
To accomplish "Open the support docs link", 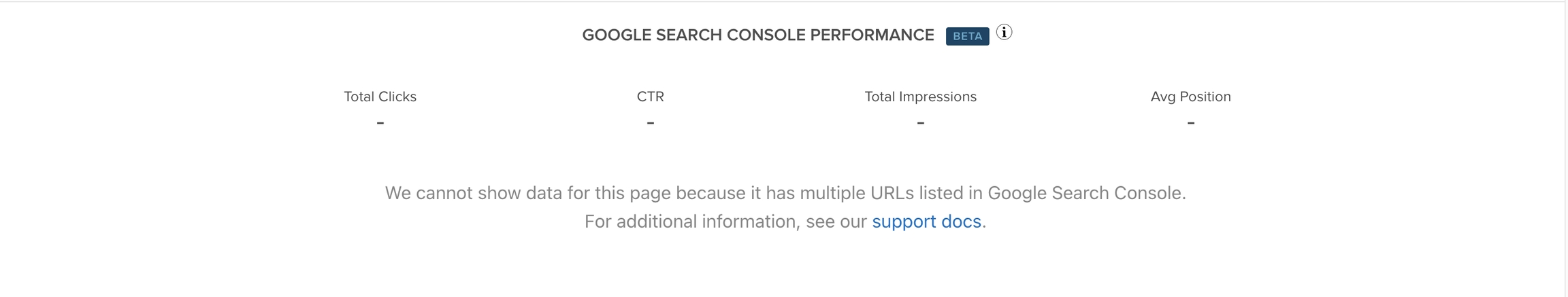I will 926,222.
